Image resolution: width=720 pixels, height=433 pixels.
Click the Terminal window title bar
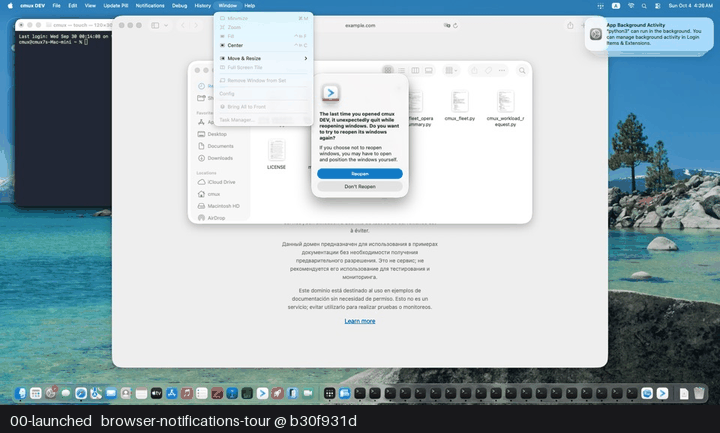pos(63,25)
